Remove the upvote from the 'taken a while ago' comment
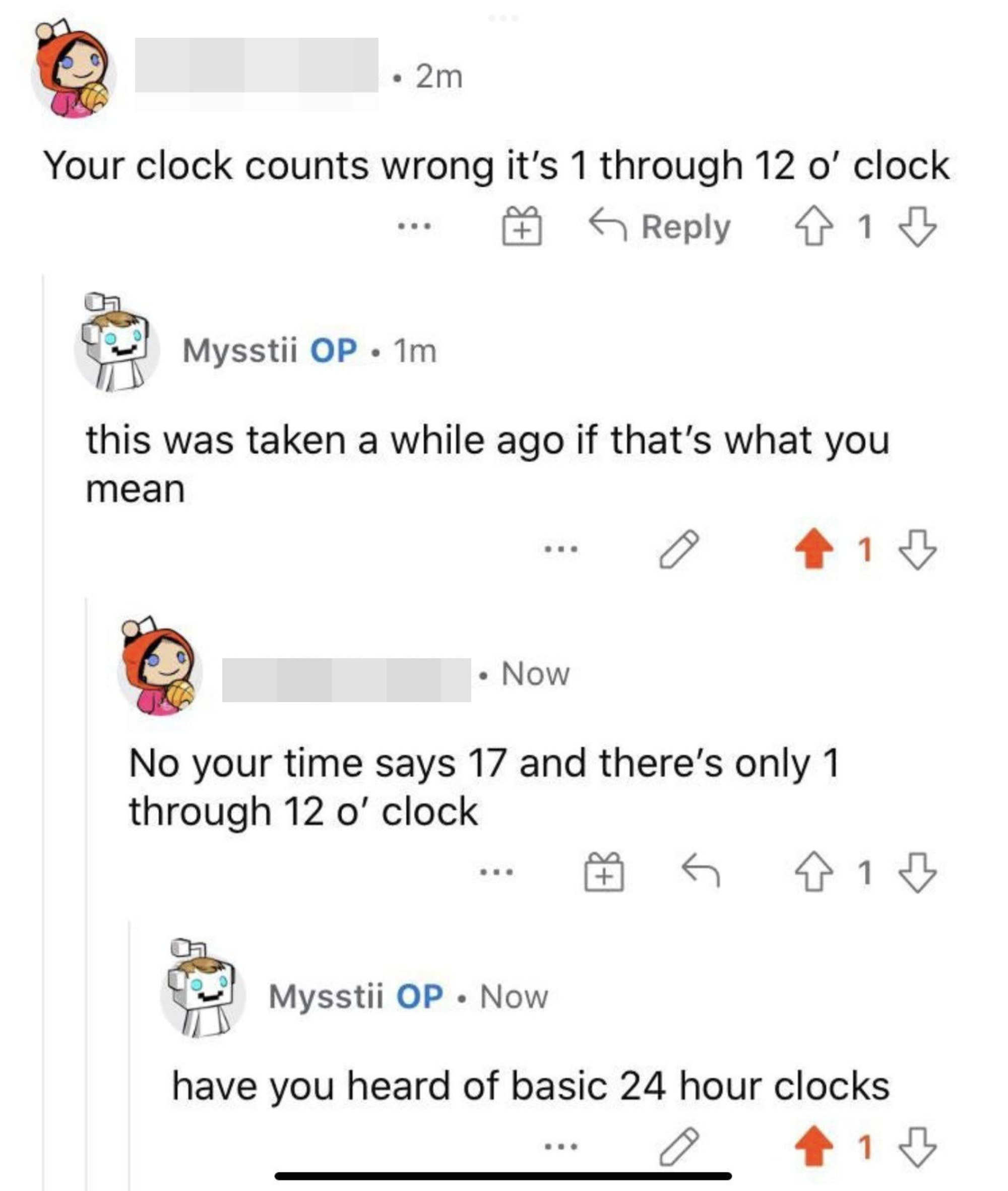Screen dimensions: 1008x1191 (814, 549)
